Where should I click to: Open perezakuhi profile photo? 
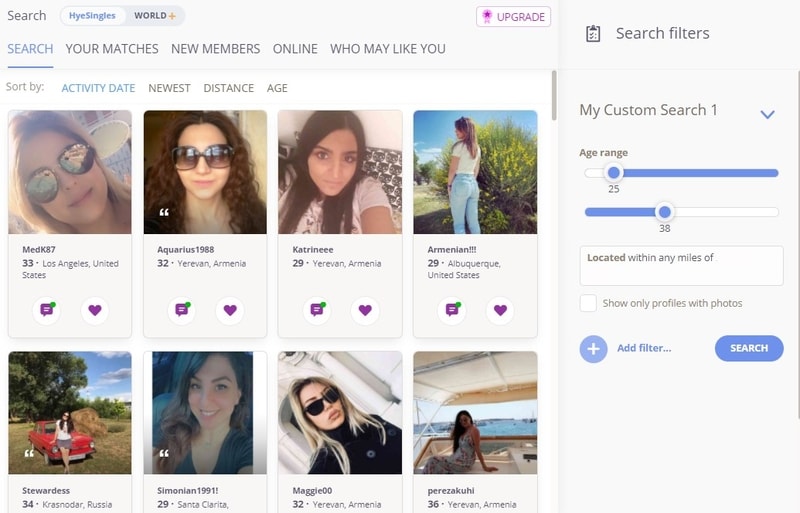coord(475,412)
